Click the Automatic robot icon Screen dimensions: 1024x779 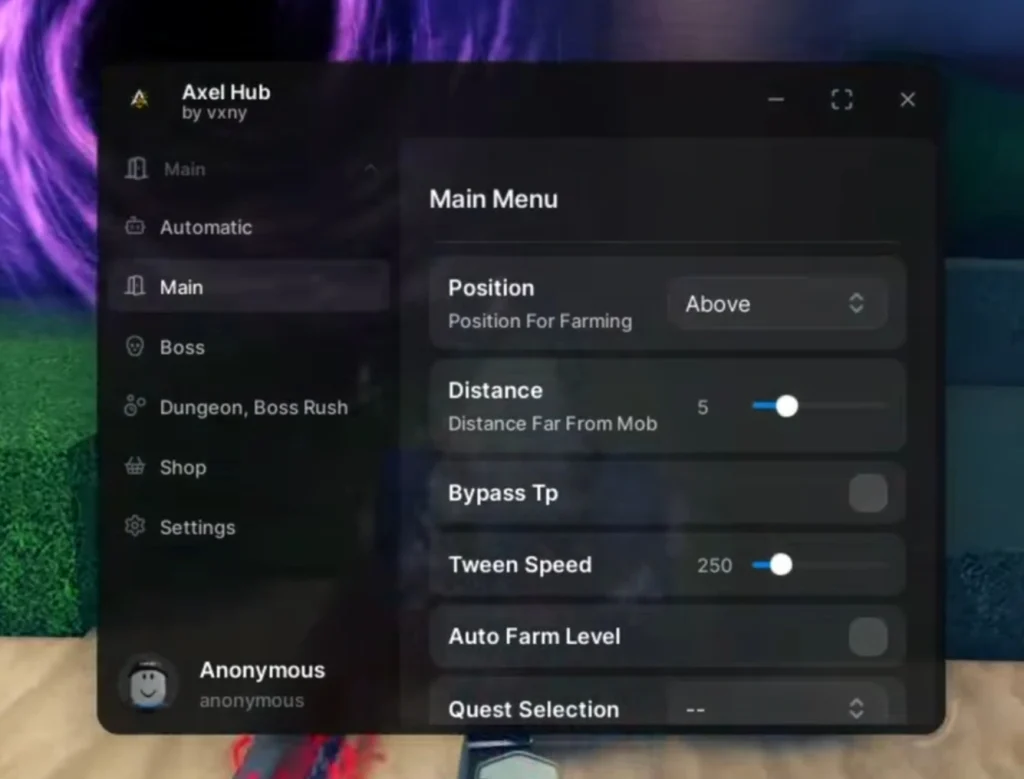pos(135,226)
